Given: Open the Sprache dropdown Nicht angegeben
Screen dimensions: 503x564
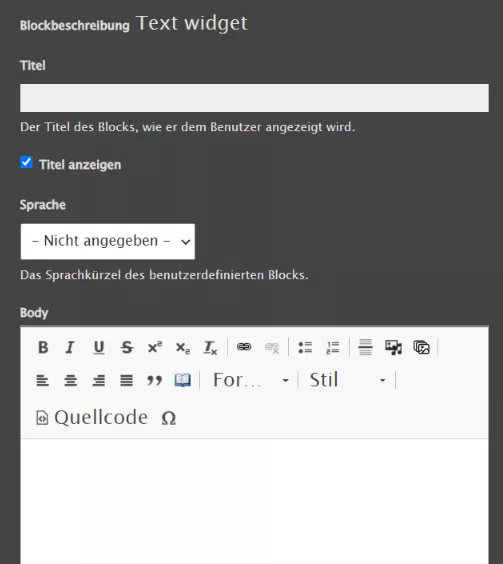Looking at the screenshot, I should click(108, 241).
